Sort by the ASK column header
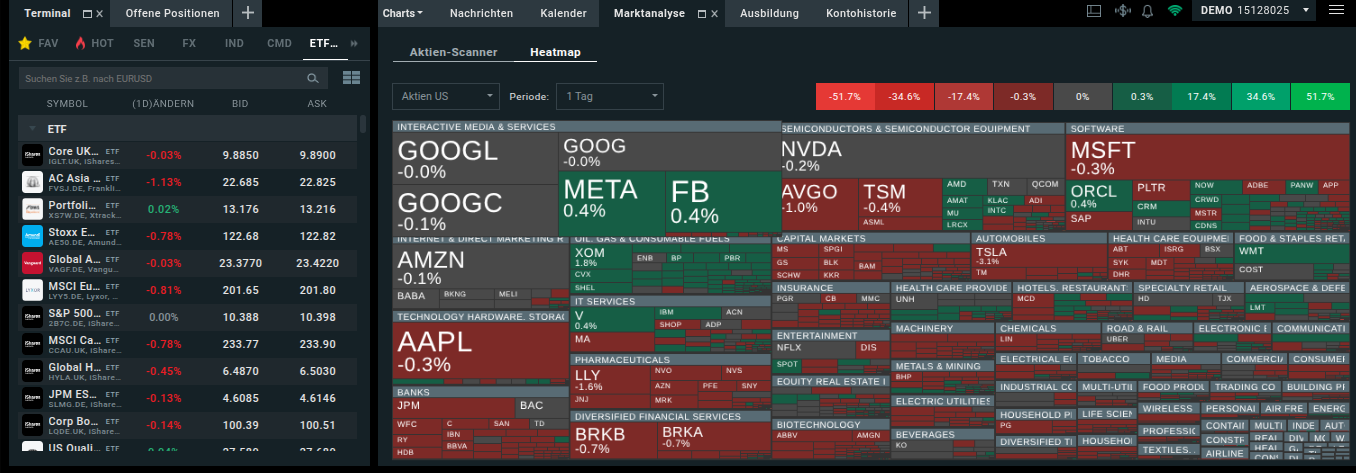The width and height of the screenshot is (1356, 473). pos(317,104)
